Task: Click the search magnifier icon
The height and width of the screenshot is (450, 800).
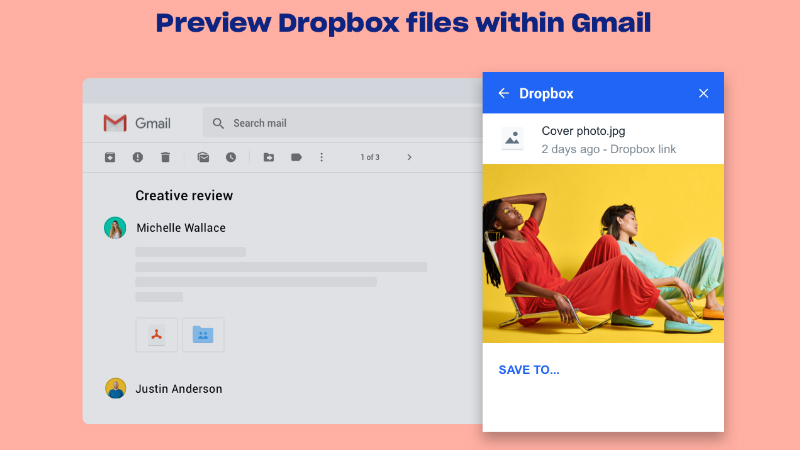Action: [x=218, y=123]
